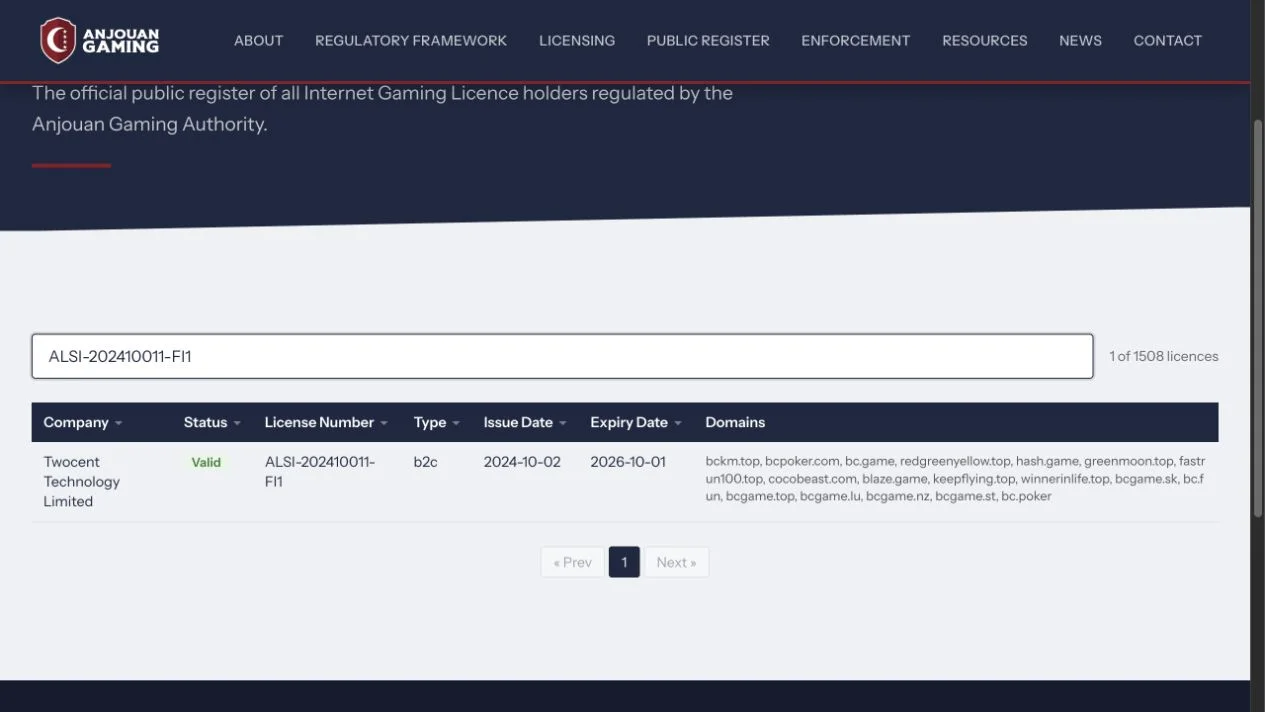The image size is (1265, 712).
Task: Click the license number ALSI-202410011-FI1 cell
Action: (x=320, y=471)
